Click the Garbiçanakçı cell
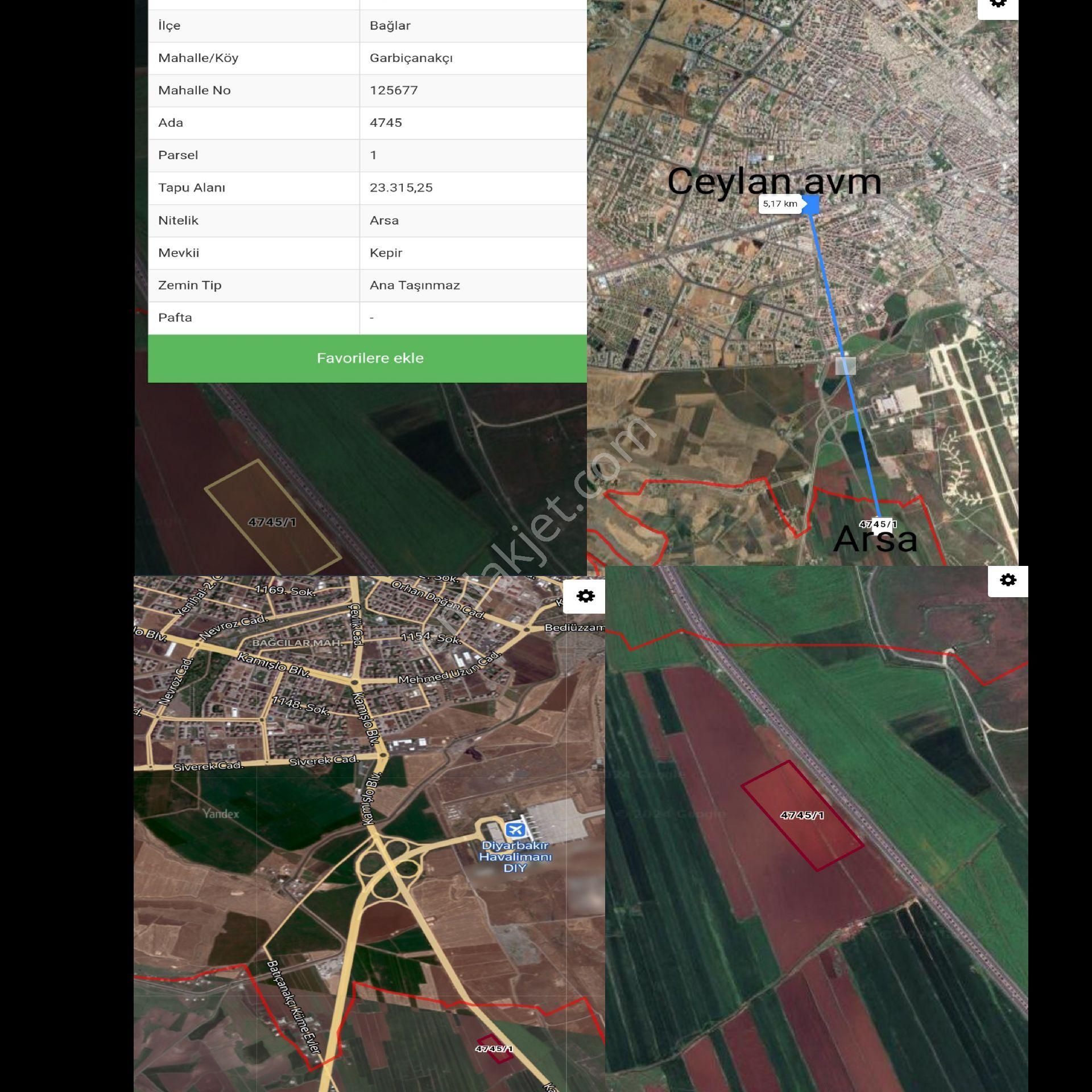Screen dimensions: 1092x1092 pos(473,58)
